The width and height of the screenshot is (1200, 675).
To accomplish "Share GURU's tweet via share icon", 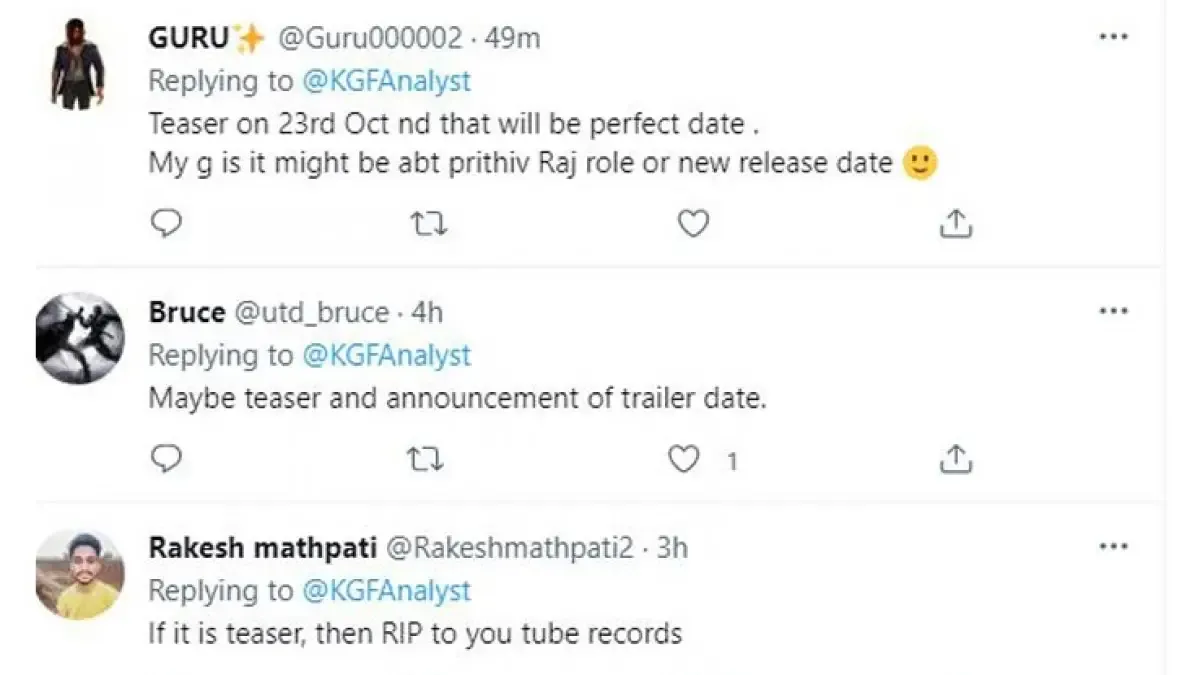I will click(x=956, y=224).
